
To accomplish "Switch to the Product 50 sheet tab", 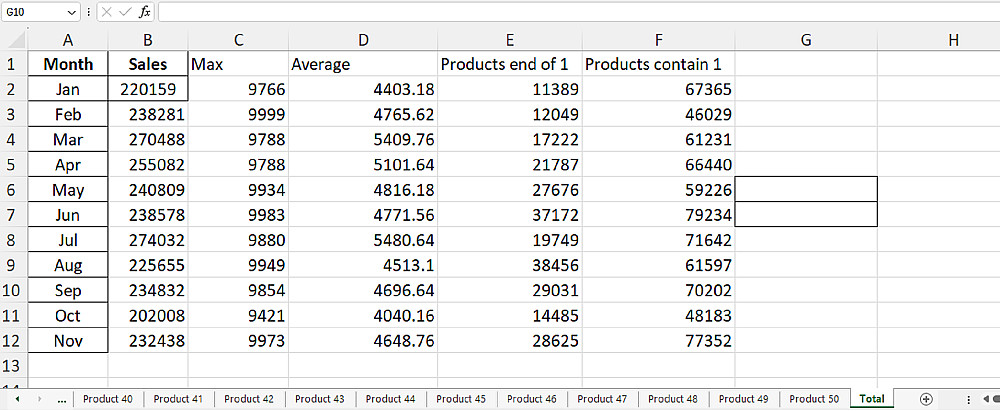I will click(x=814, y=399).
